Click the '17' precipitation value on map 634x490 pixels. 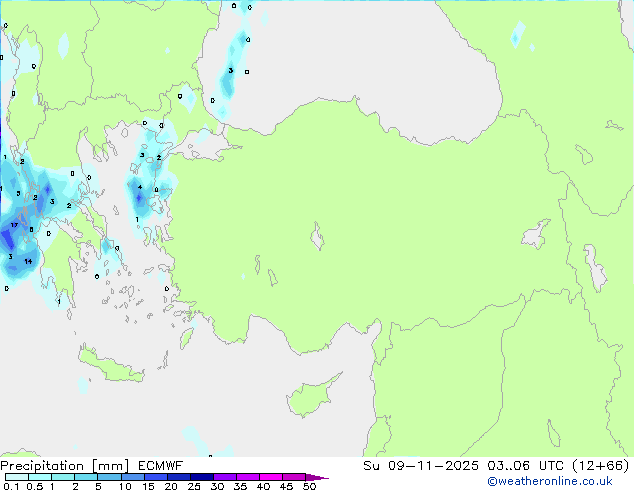15,225
